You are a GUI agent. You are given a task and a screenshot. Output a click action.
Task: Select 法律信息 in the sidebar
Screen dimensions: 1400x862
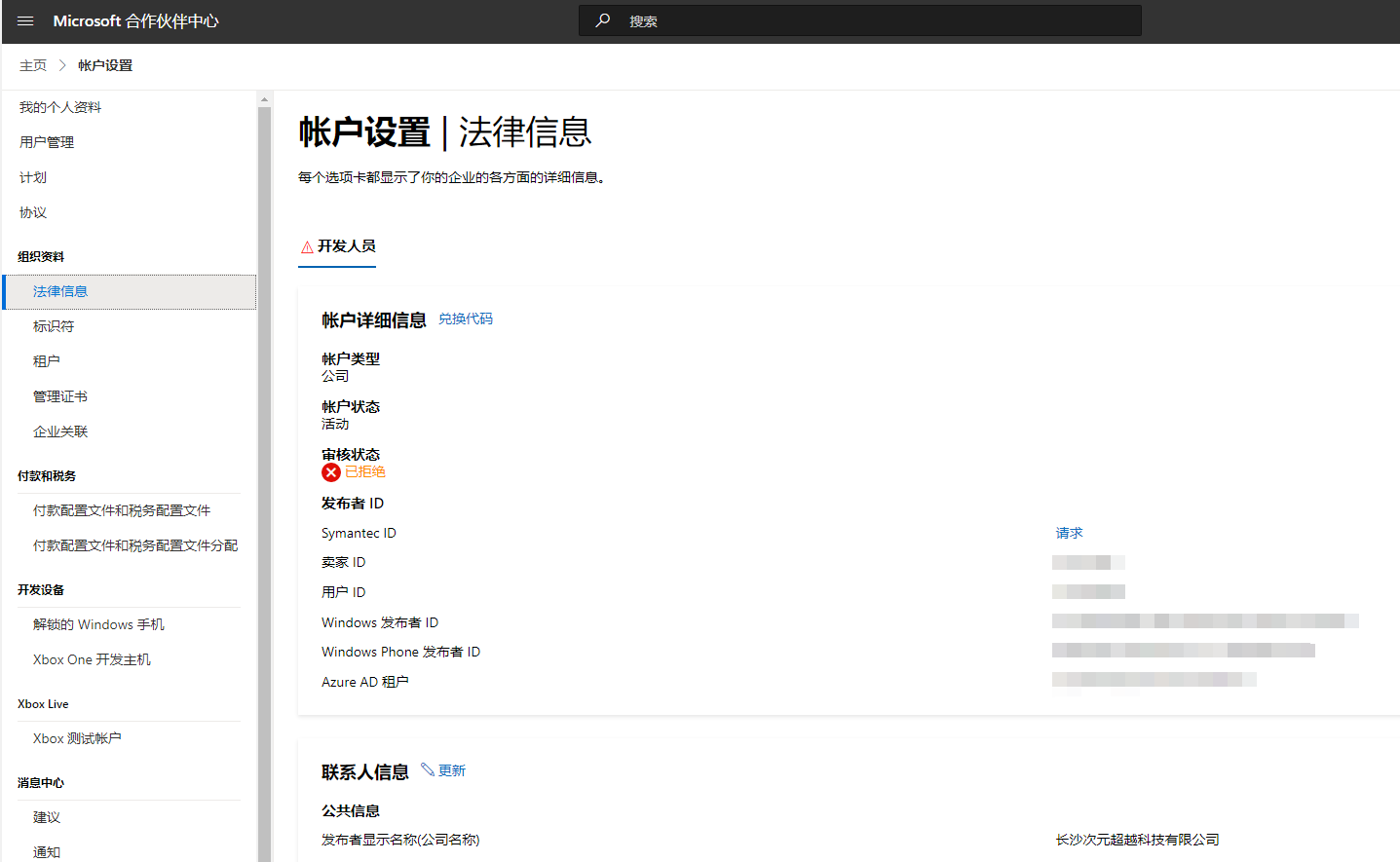click(x=58, y=290)
